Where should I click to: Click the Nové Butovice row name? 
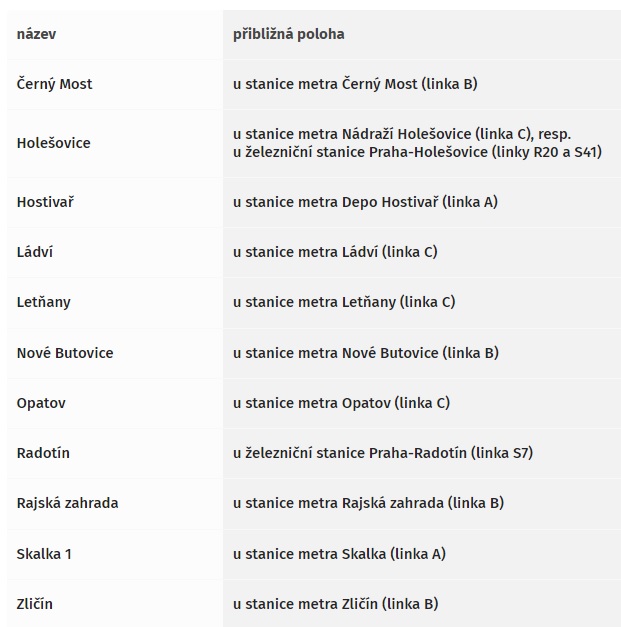pyautogui.click(x=65, y=353)
